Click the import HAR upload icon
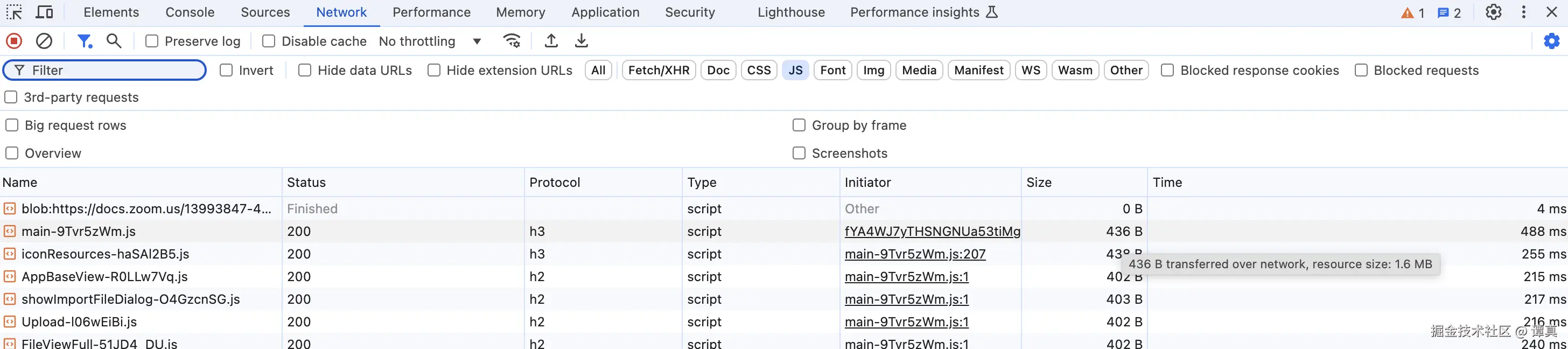 coord(551,41)
